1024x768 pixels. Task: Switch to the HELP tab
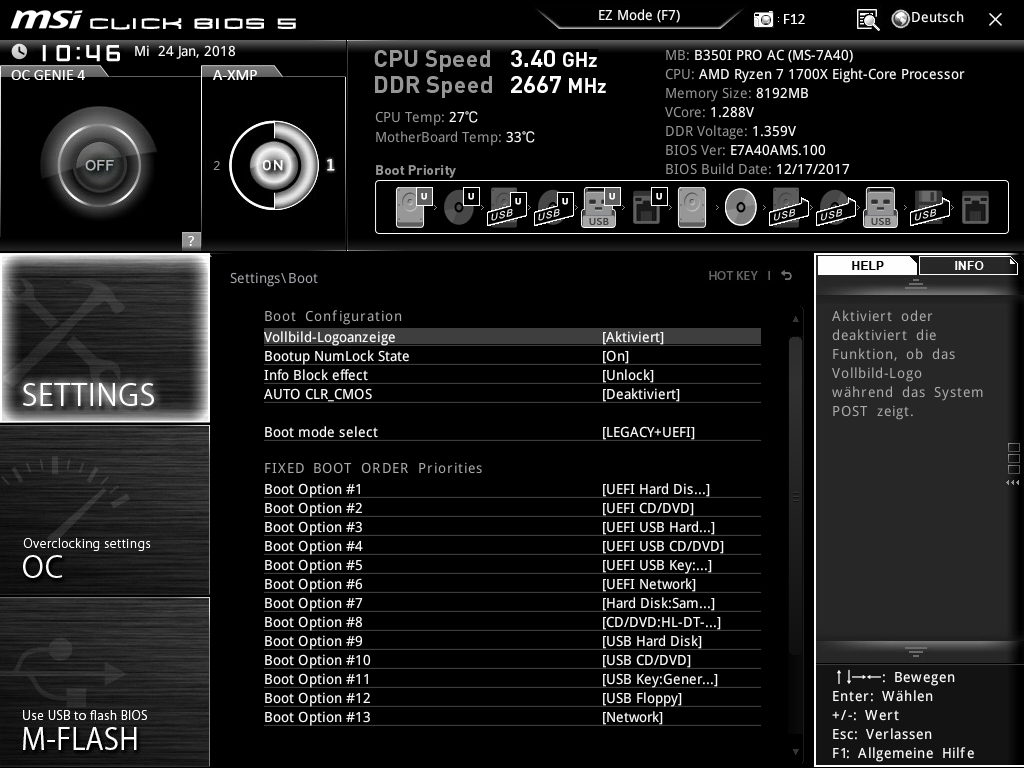(867, 265)
